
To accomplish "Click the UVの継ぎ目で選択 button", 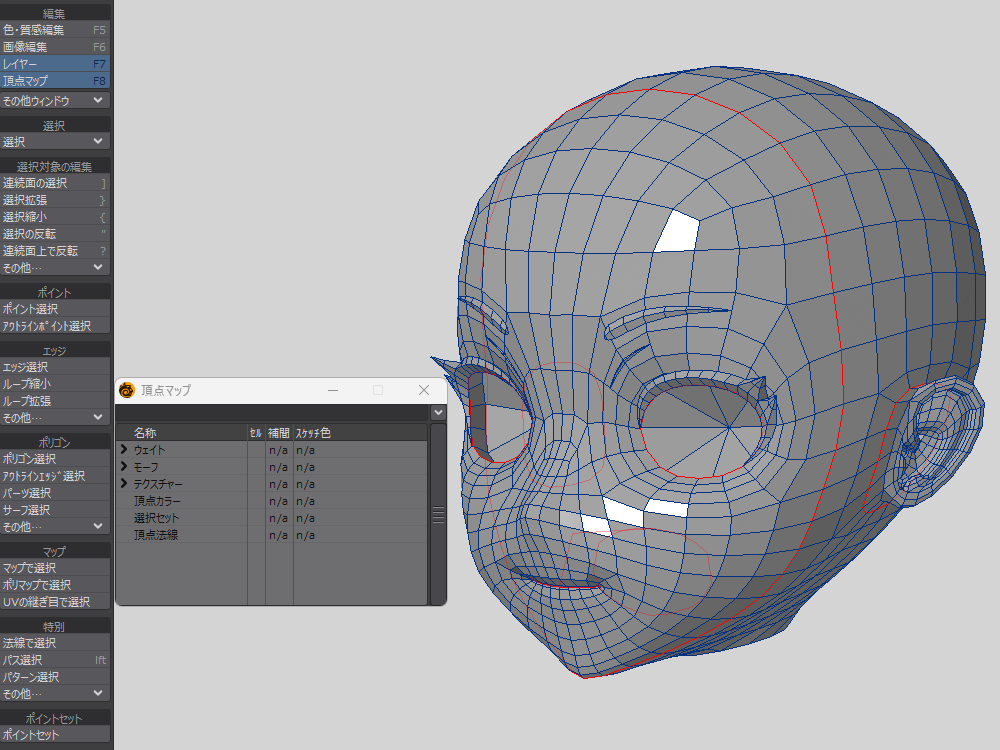I will pos(55,602).
